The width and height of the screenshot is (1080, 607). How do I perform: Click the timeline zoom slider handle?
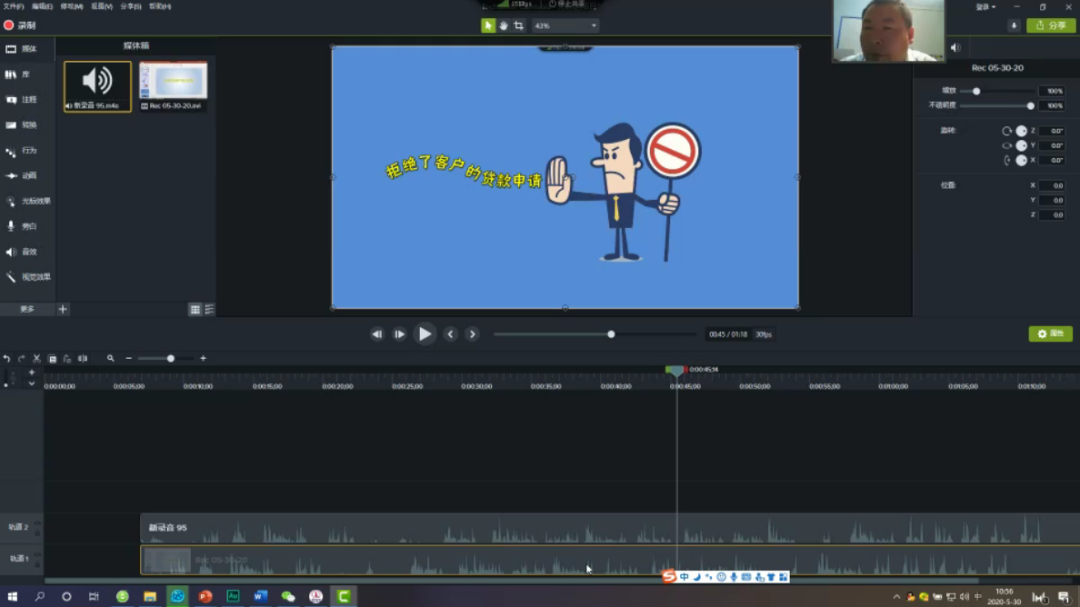(171, 358)
